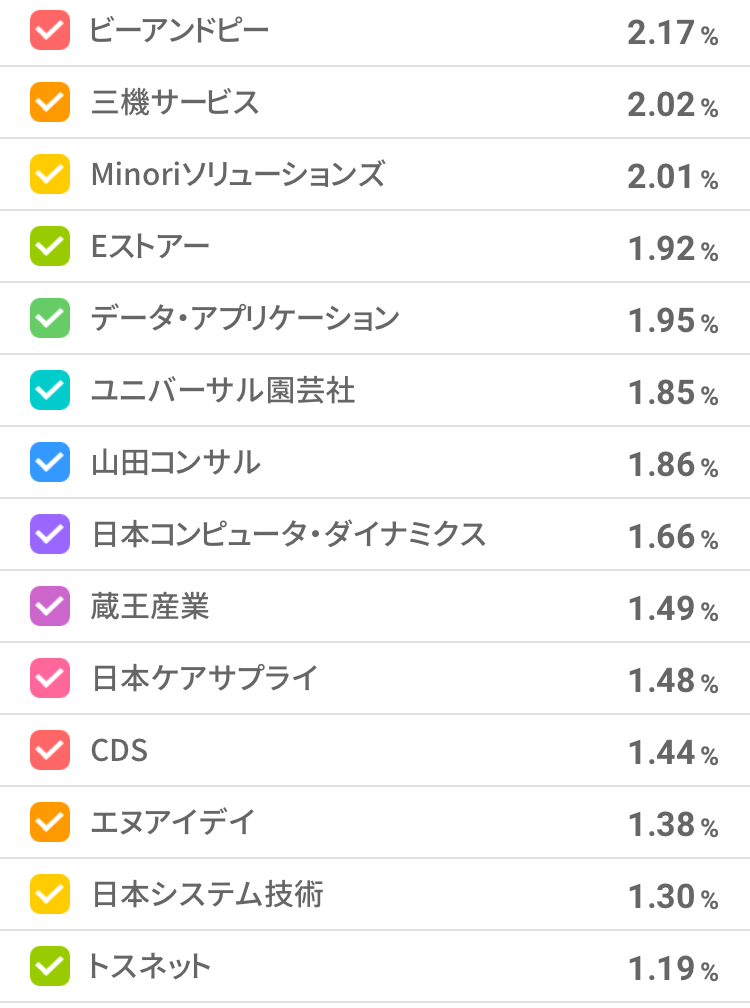
Task: Uncheck the ユニバーサル園芸社 checkbox
Action: tap(50, 390)
